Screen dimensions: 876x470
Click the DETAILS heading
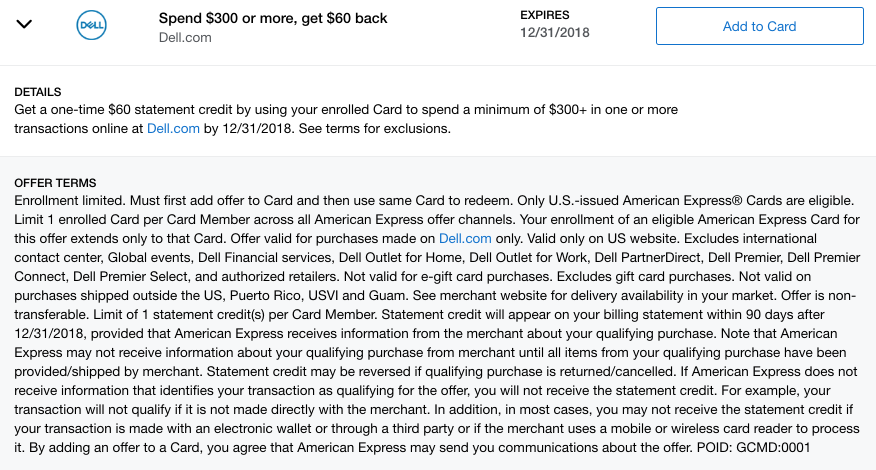(x=38, y=92)
